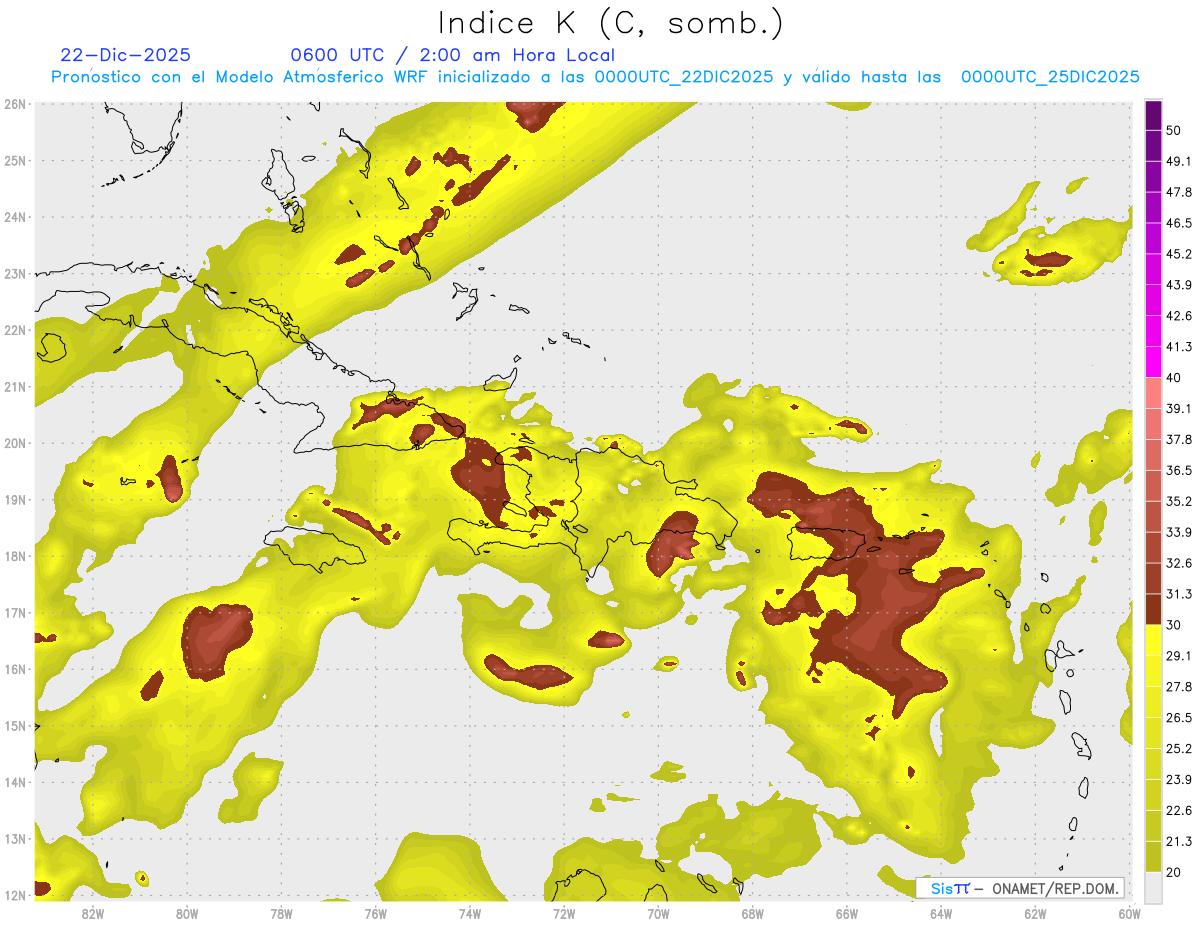
Task: Click the colorbar value 33.9
Action: (x=1179, y=532)
